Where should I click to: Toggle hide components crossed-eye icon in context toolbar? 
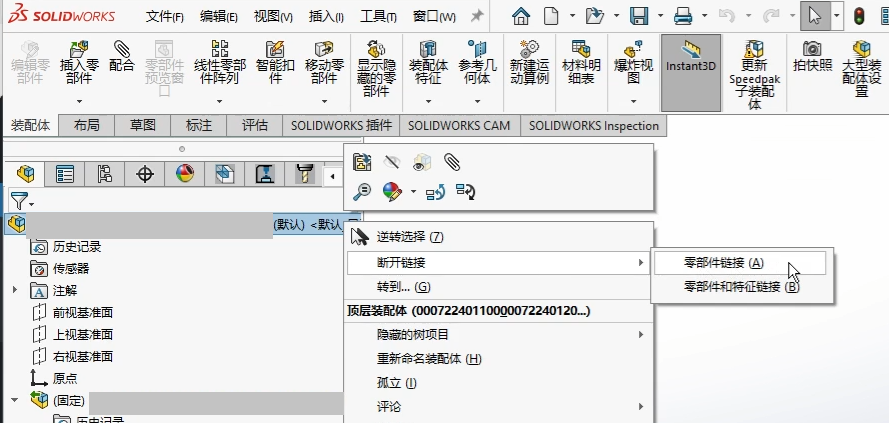coord(391,162)
